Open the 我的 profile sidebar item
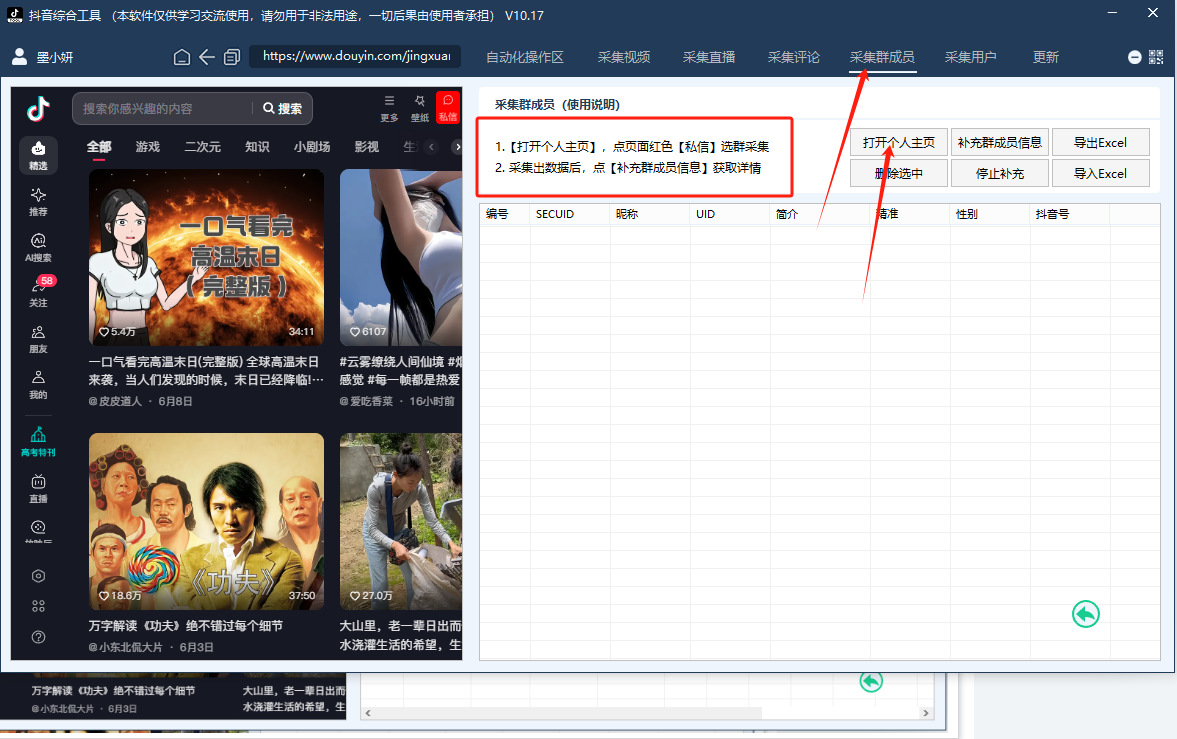Image resolution: width=1177 pixels, height=739 pixels. tap(38, 385)
